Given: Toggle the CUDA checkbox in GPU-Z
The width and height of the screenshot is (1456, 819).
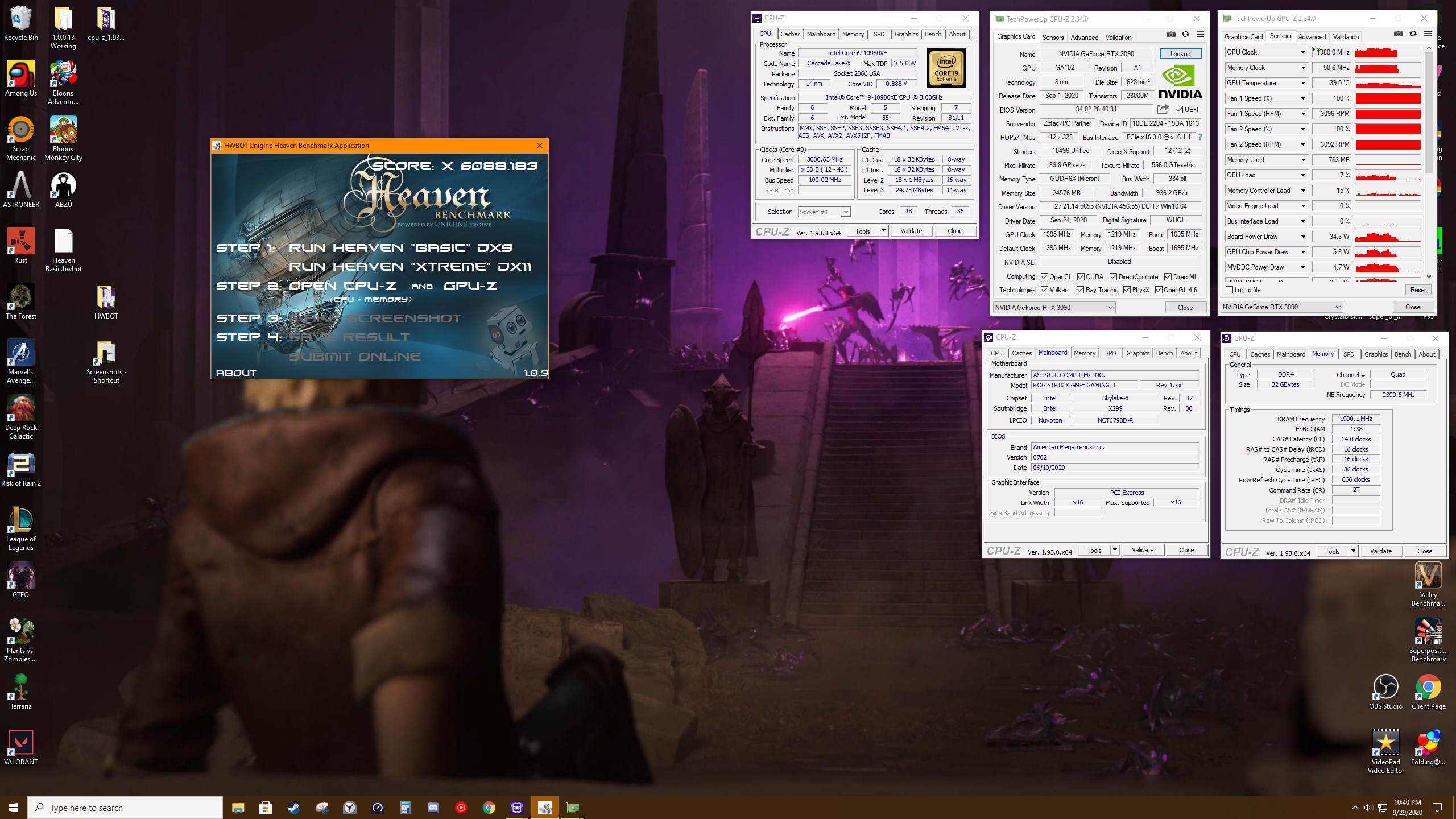Looking at the screenshot, I should [1081, 277].
